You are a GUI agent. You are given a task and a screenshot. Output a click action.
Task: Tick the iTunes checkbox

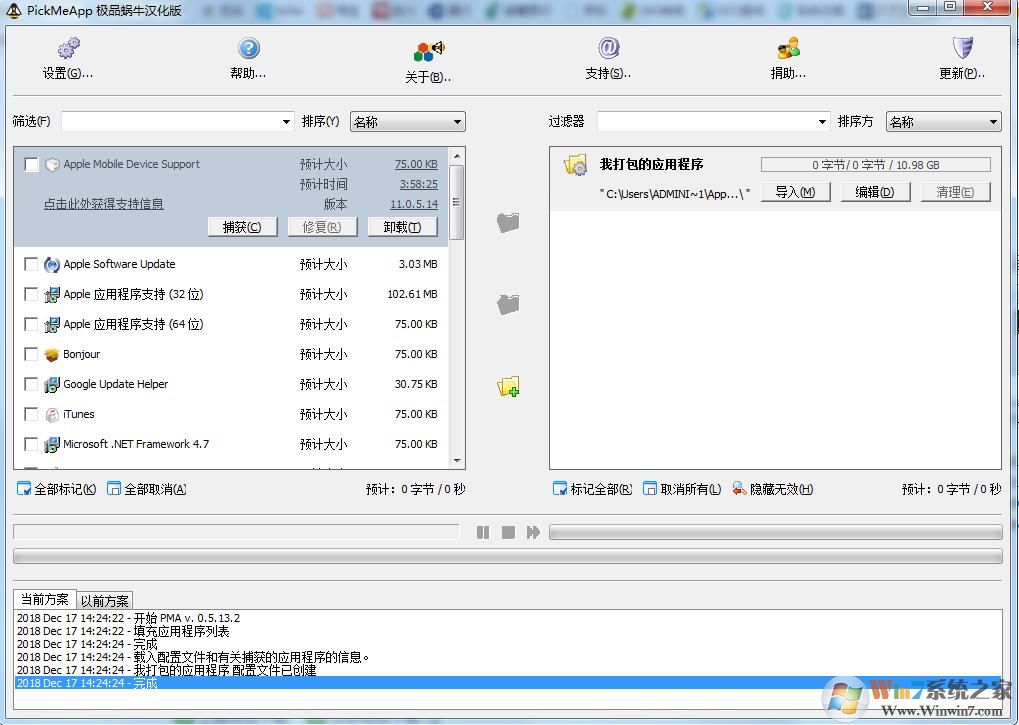click(x=31, y=414)
